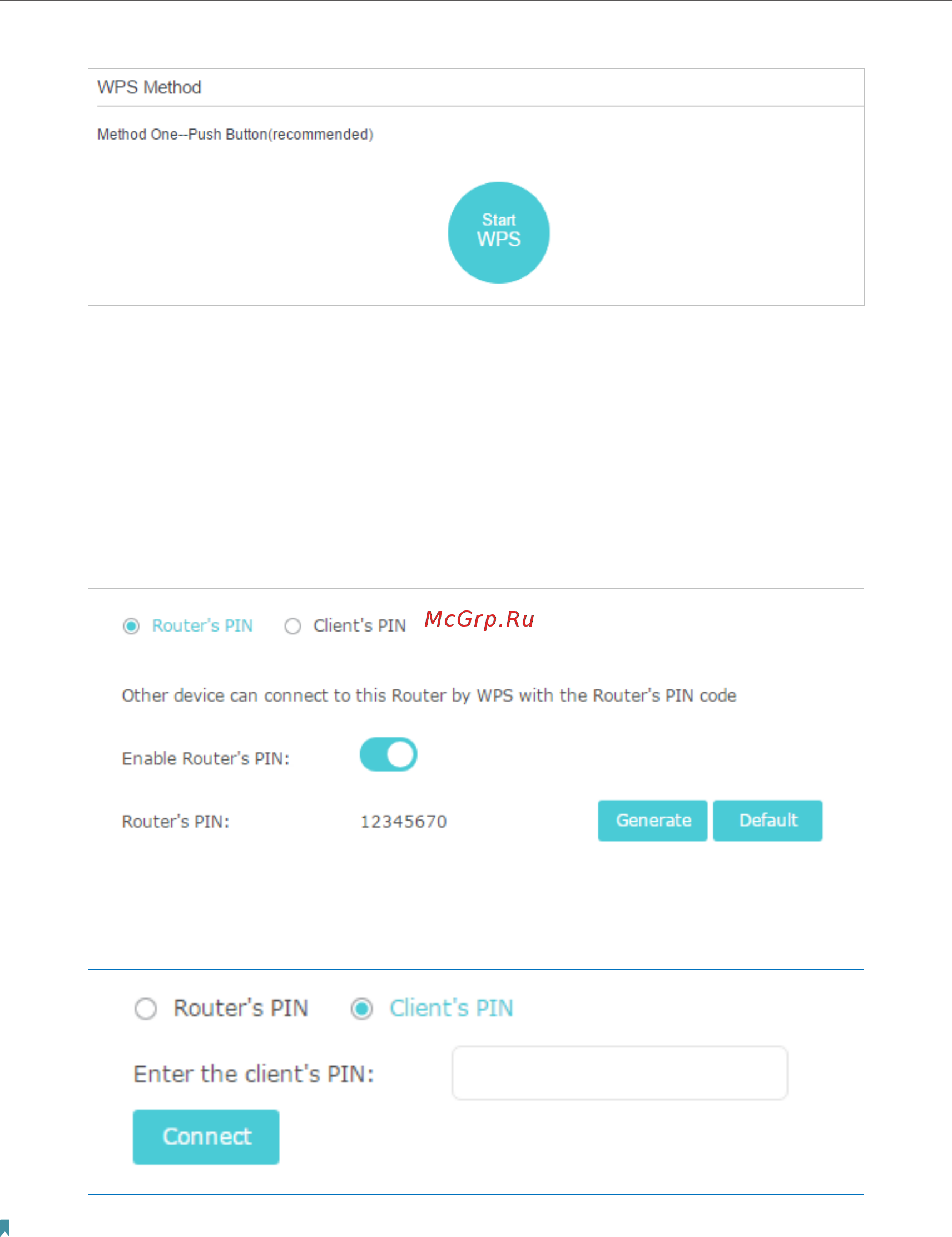952x1237 pixels.
Task: Click the Generate button
Action: tap(652, 820)
